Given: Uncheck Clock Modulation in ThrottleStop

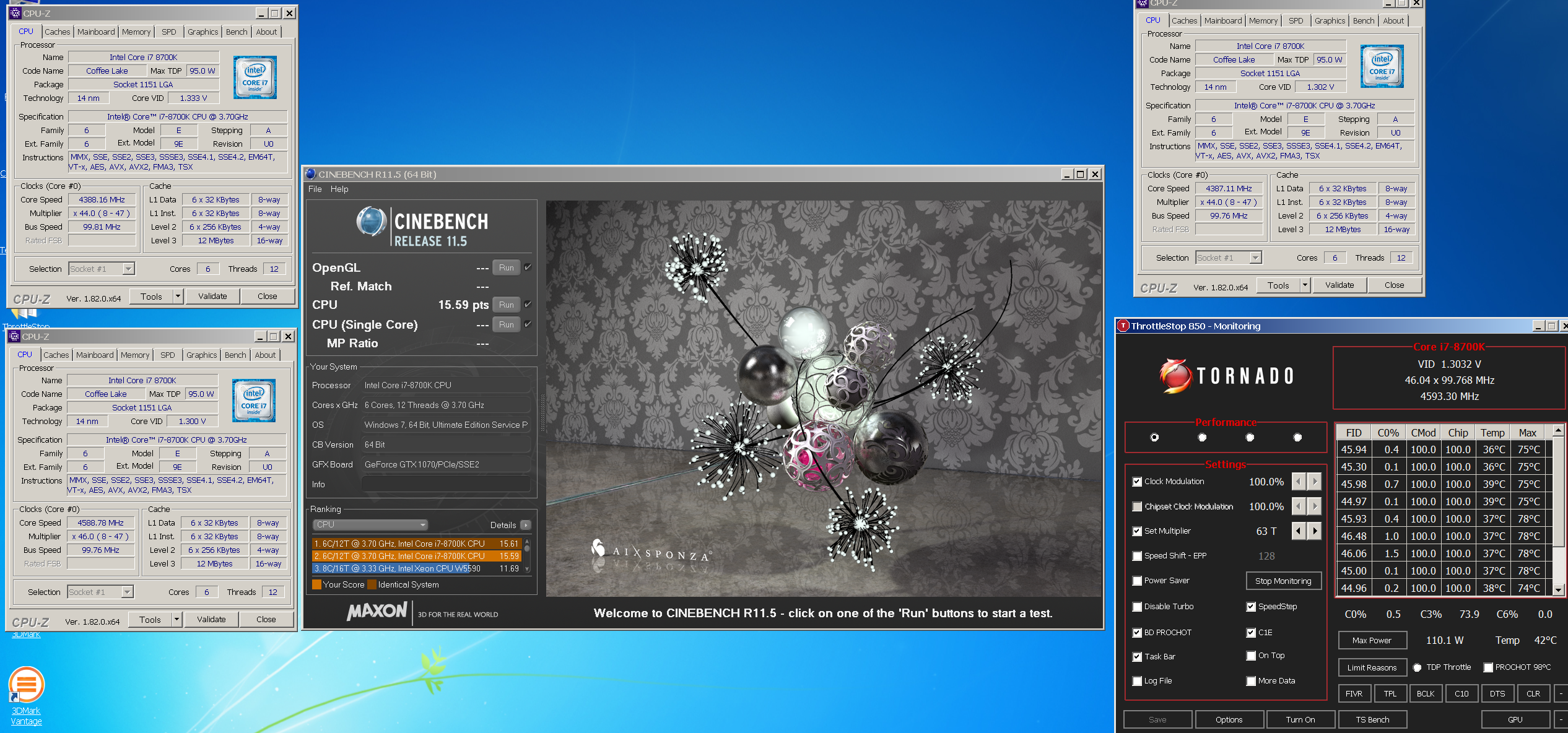Looking at the screenshot, I should pos(1137,482).
